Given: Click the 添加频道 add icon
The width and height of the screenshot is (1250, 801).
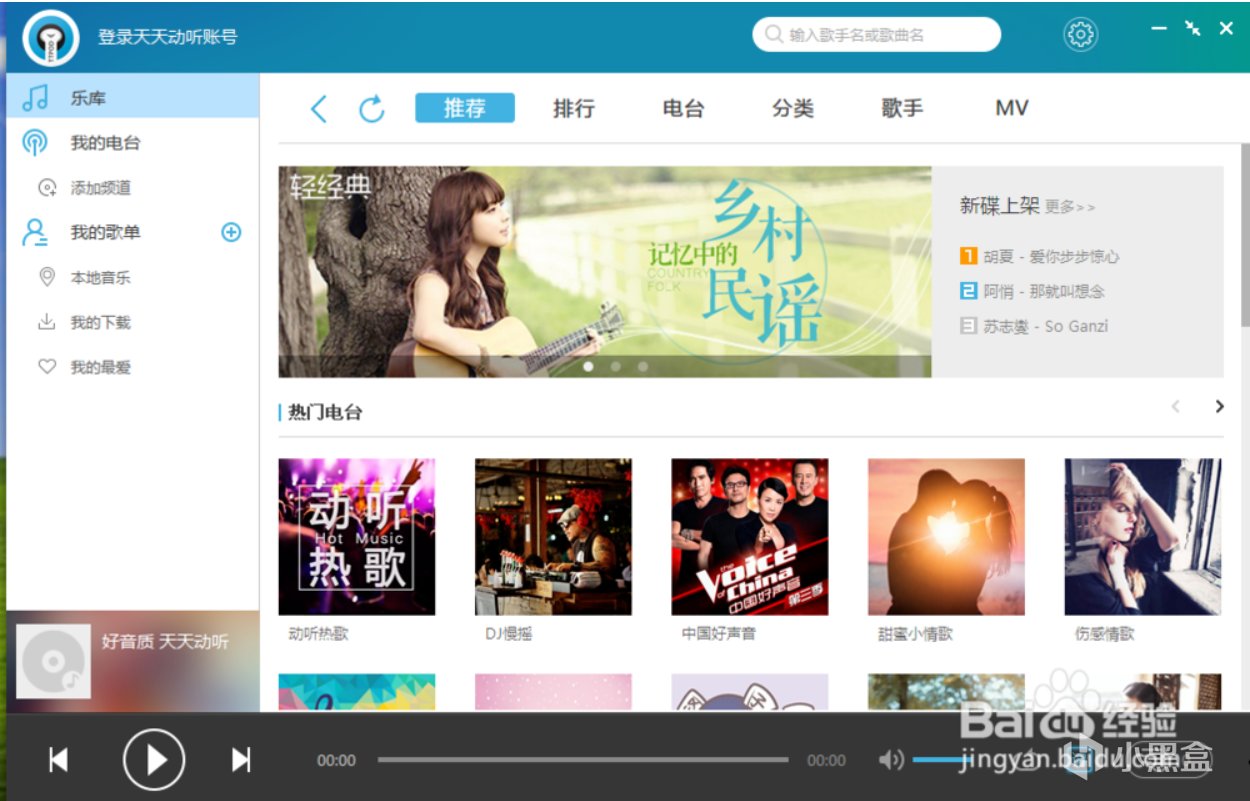Looking at the screenshot, I should [47, 188].
